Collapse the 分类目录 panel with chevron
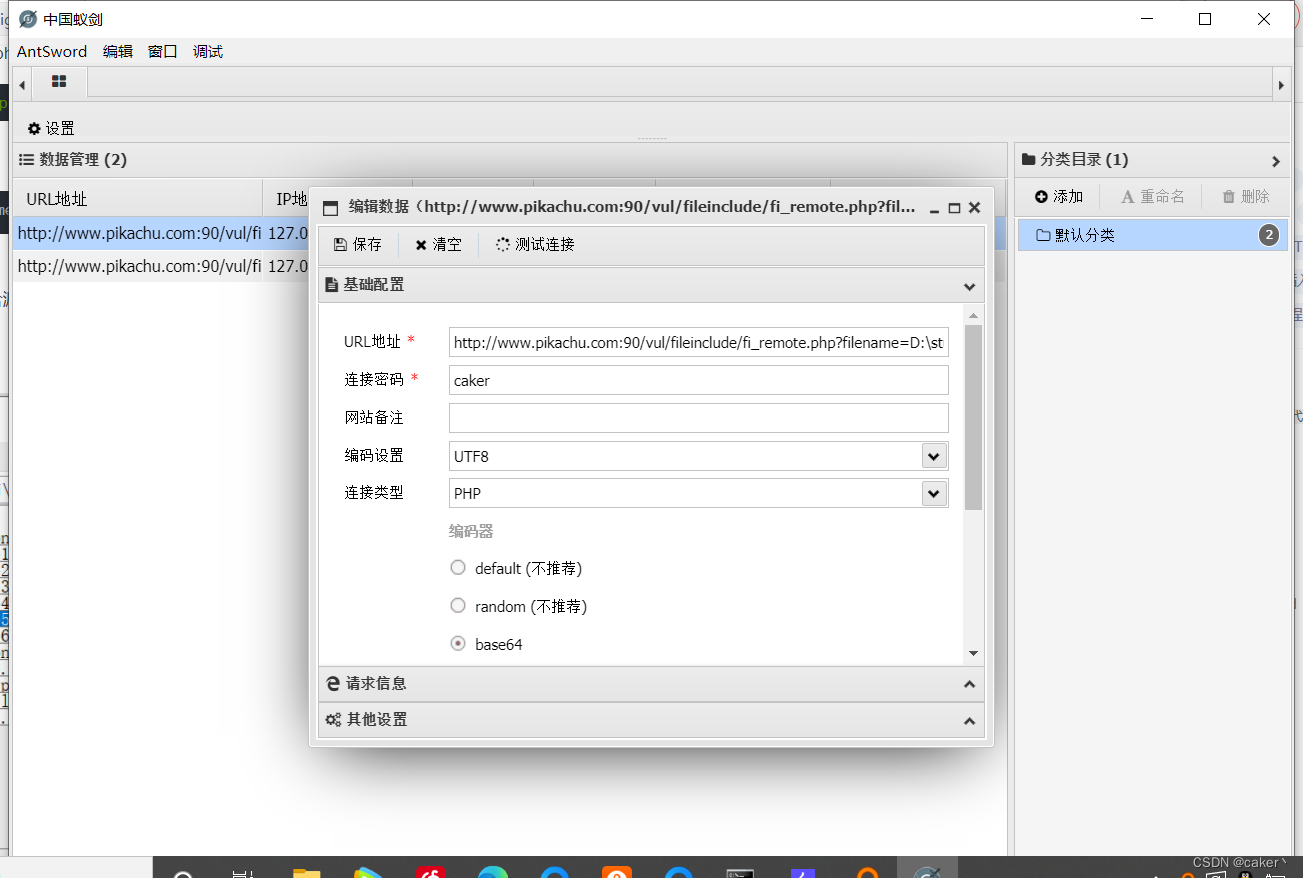 (x=1276, y=160)
